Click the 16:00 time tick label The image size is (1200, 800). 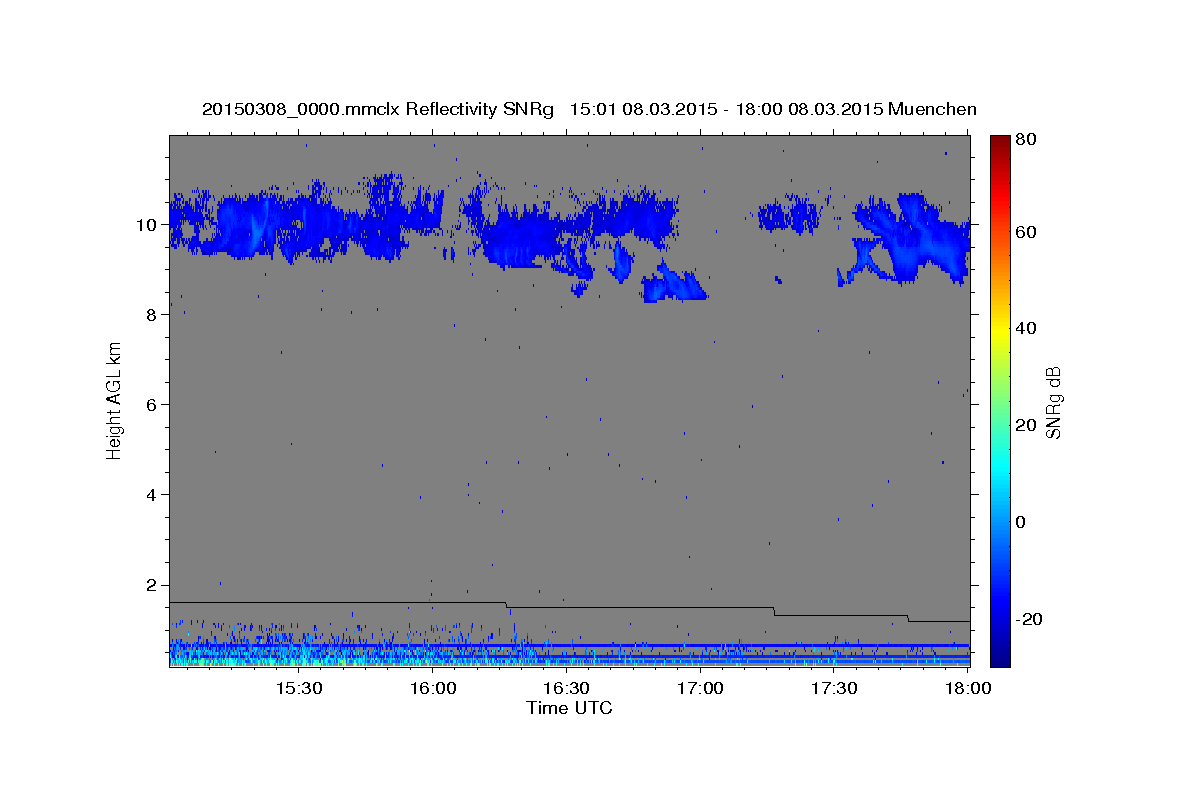point(432,688)
